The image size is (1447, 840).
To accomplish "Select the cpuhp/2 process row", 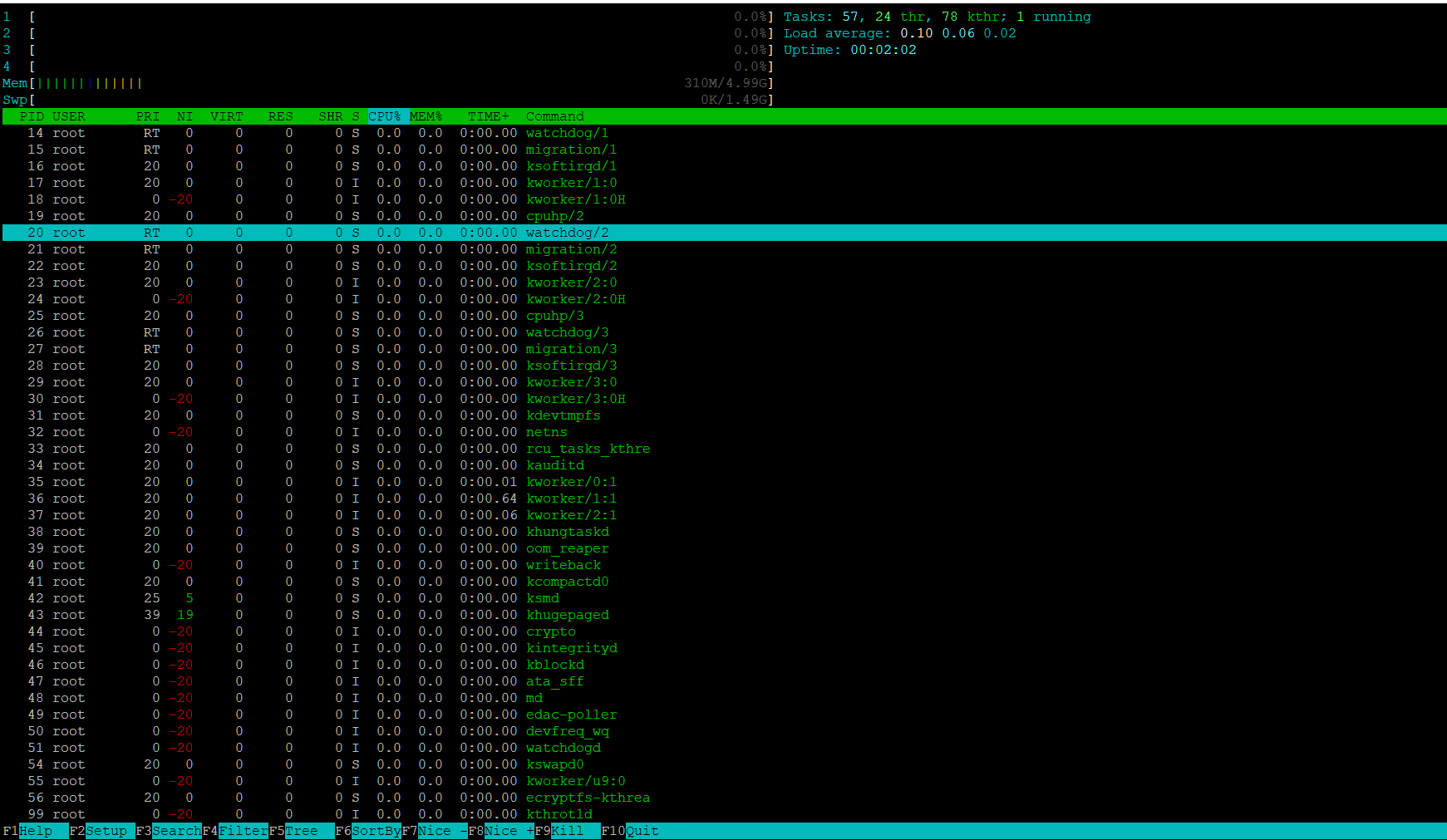I will click(x=724, y=216).
